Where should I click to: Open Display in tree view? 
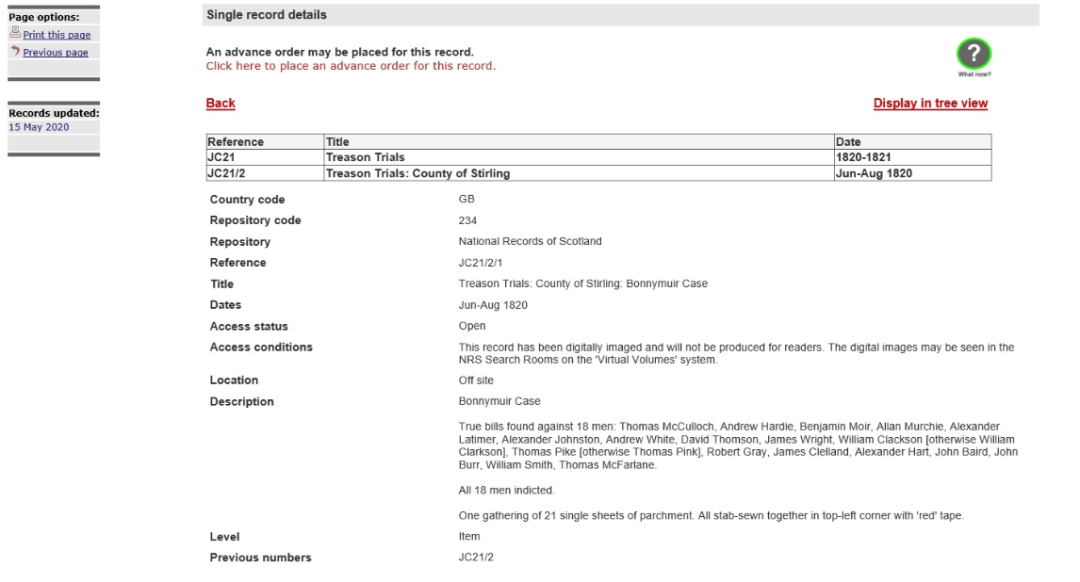[930, 104]
